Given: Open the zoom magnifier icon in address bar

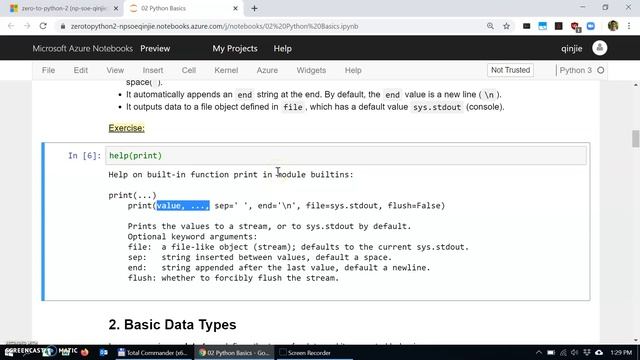Looking at the screenshot, I should pos(490,26).
